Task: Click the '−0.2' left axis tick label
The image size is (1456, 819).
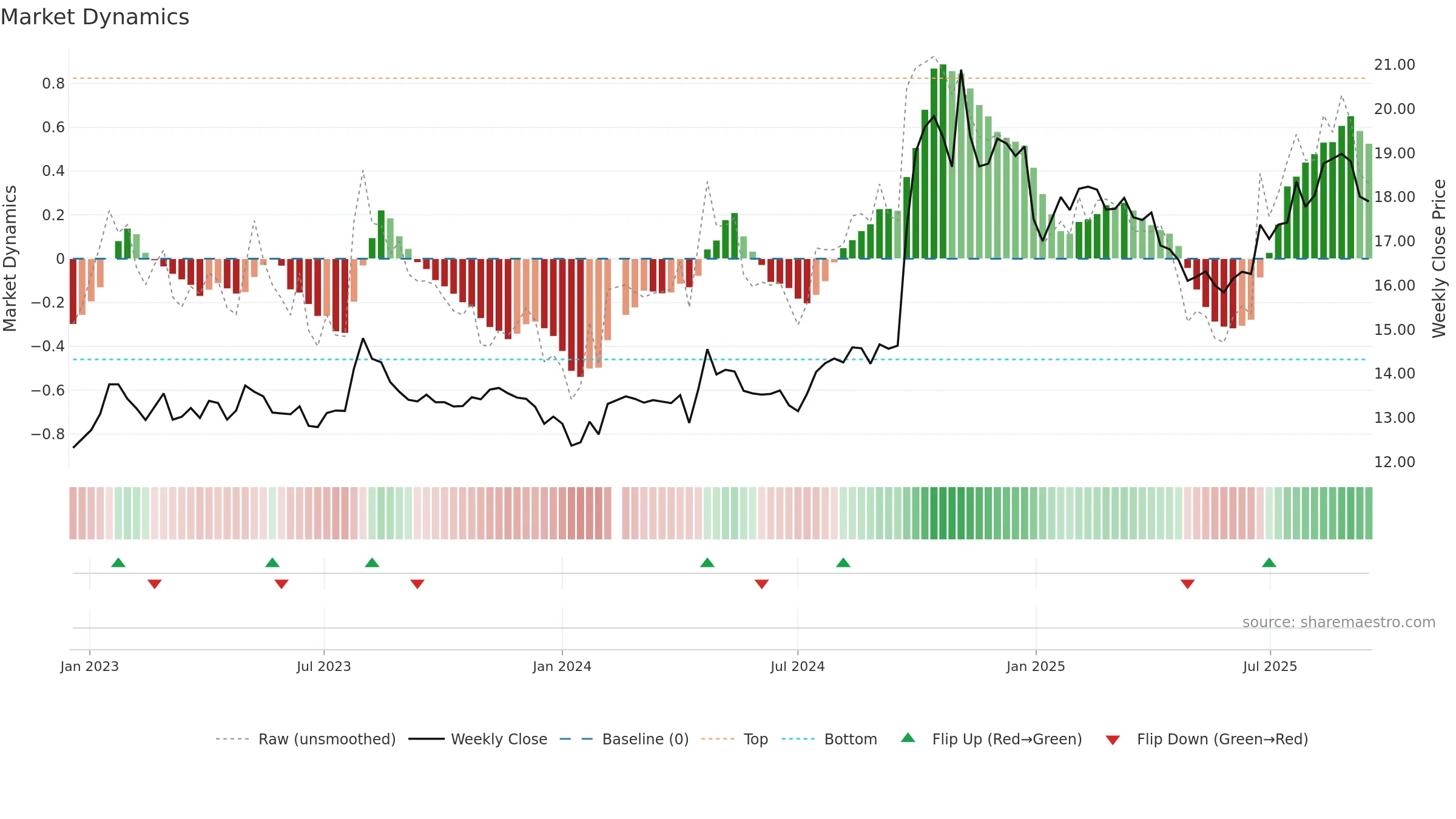Action: point(48,303)
